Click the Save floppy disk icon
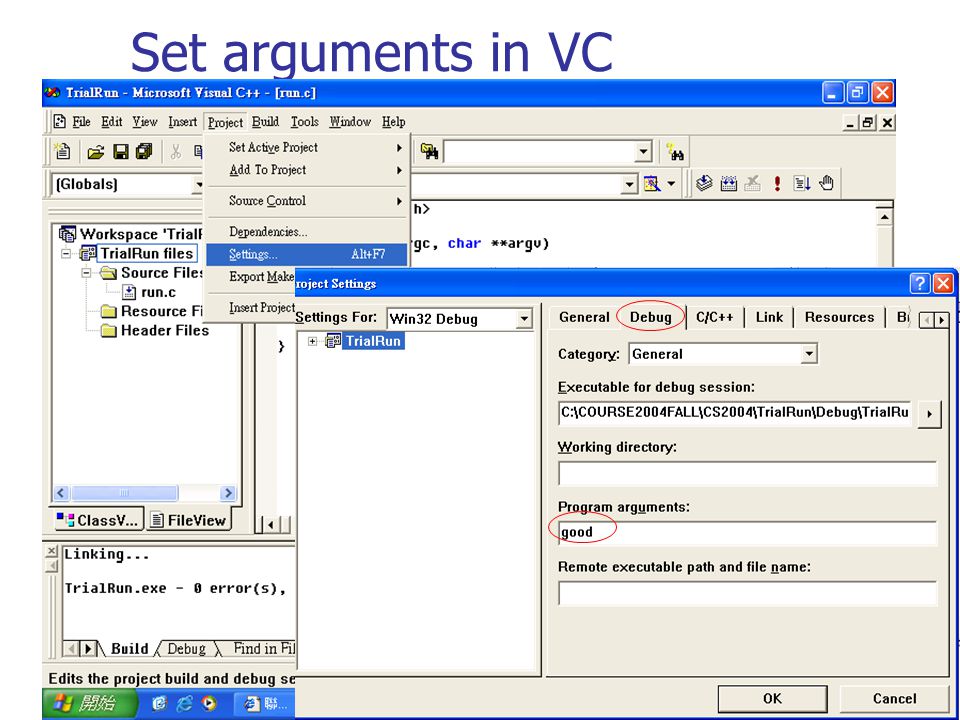Viewport: 960px width, 720px height. [121, 152]
